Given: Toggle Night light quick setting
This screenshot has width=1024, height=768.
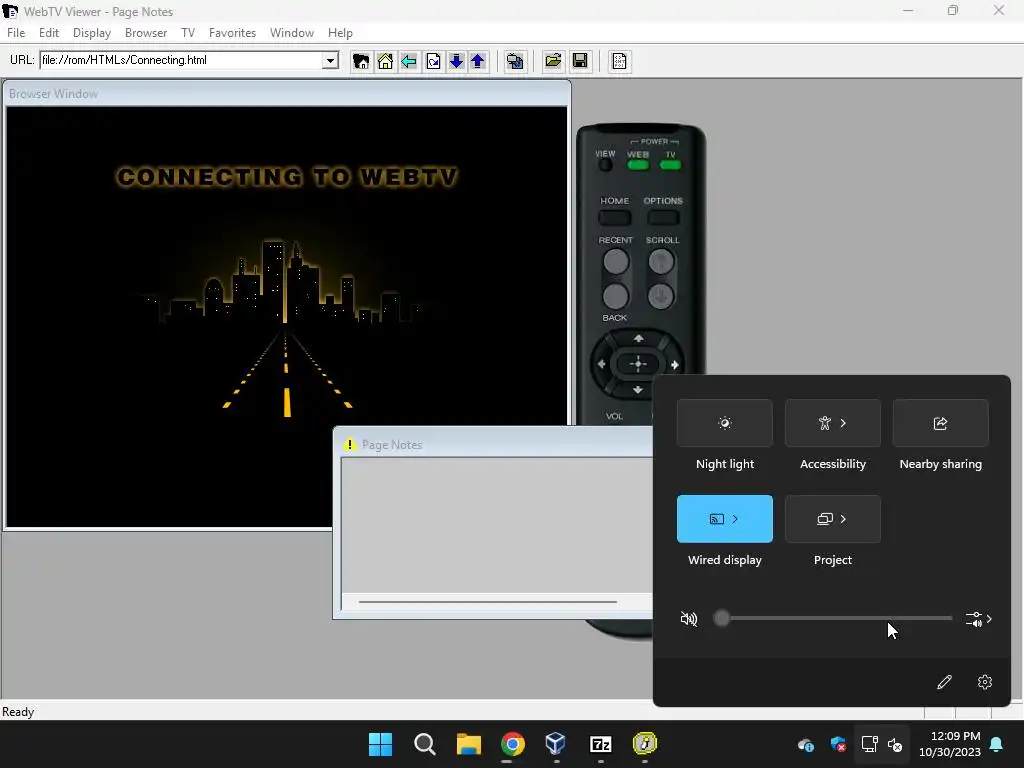Looking at the screenshot, I should click(x=724, y=423).
